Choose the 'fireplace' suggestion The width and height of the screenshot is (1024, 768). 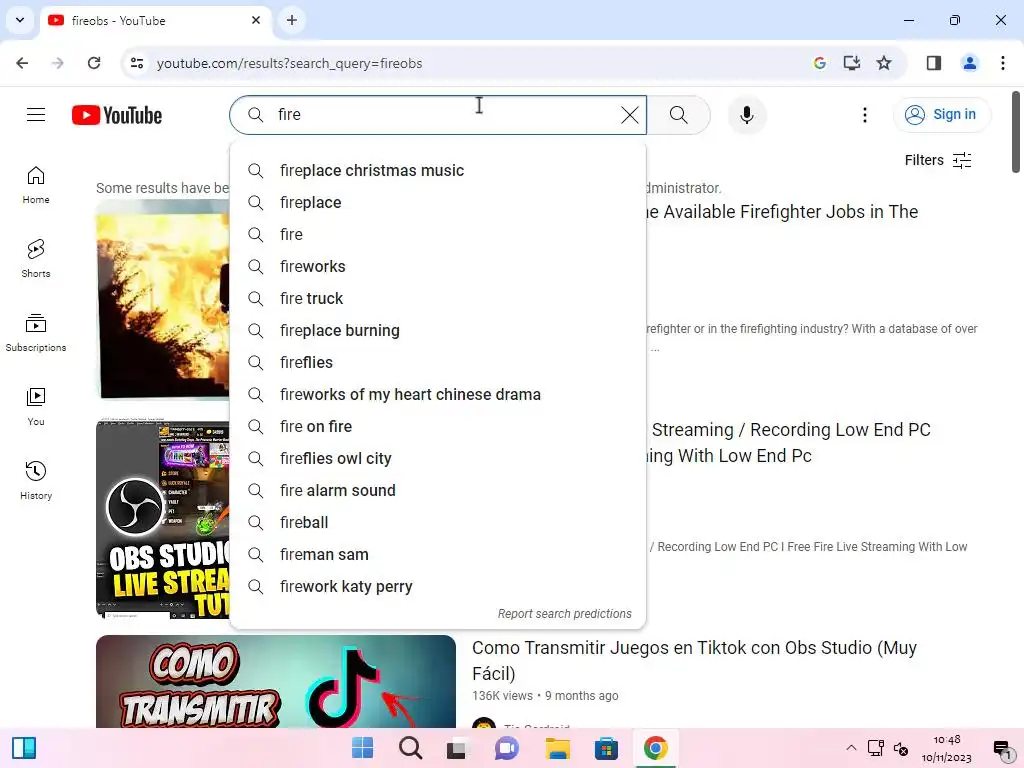438,202
